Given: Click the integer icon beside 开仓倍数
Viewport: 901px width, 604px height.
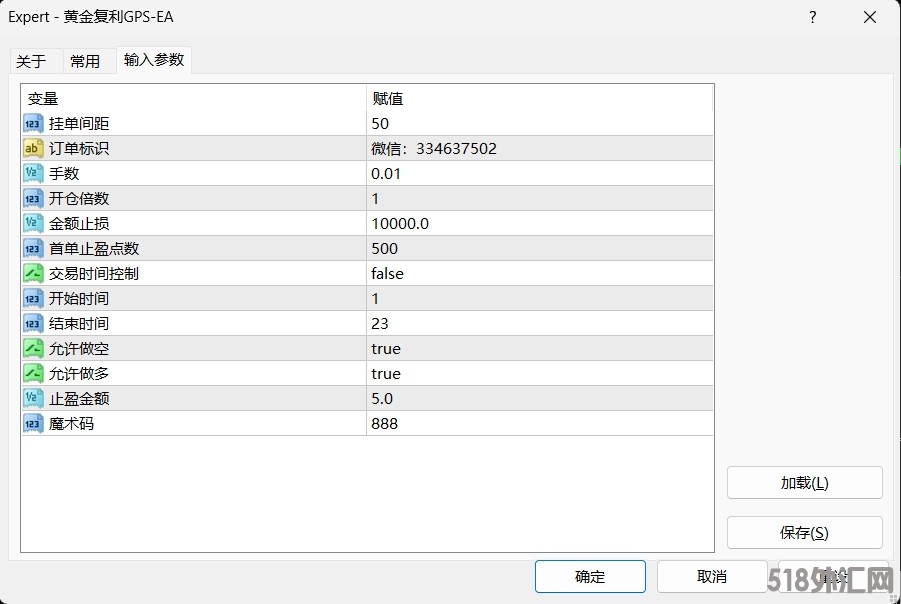Looking at the screenshot, I should click(x=33, y=198).
